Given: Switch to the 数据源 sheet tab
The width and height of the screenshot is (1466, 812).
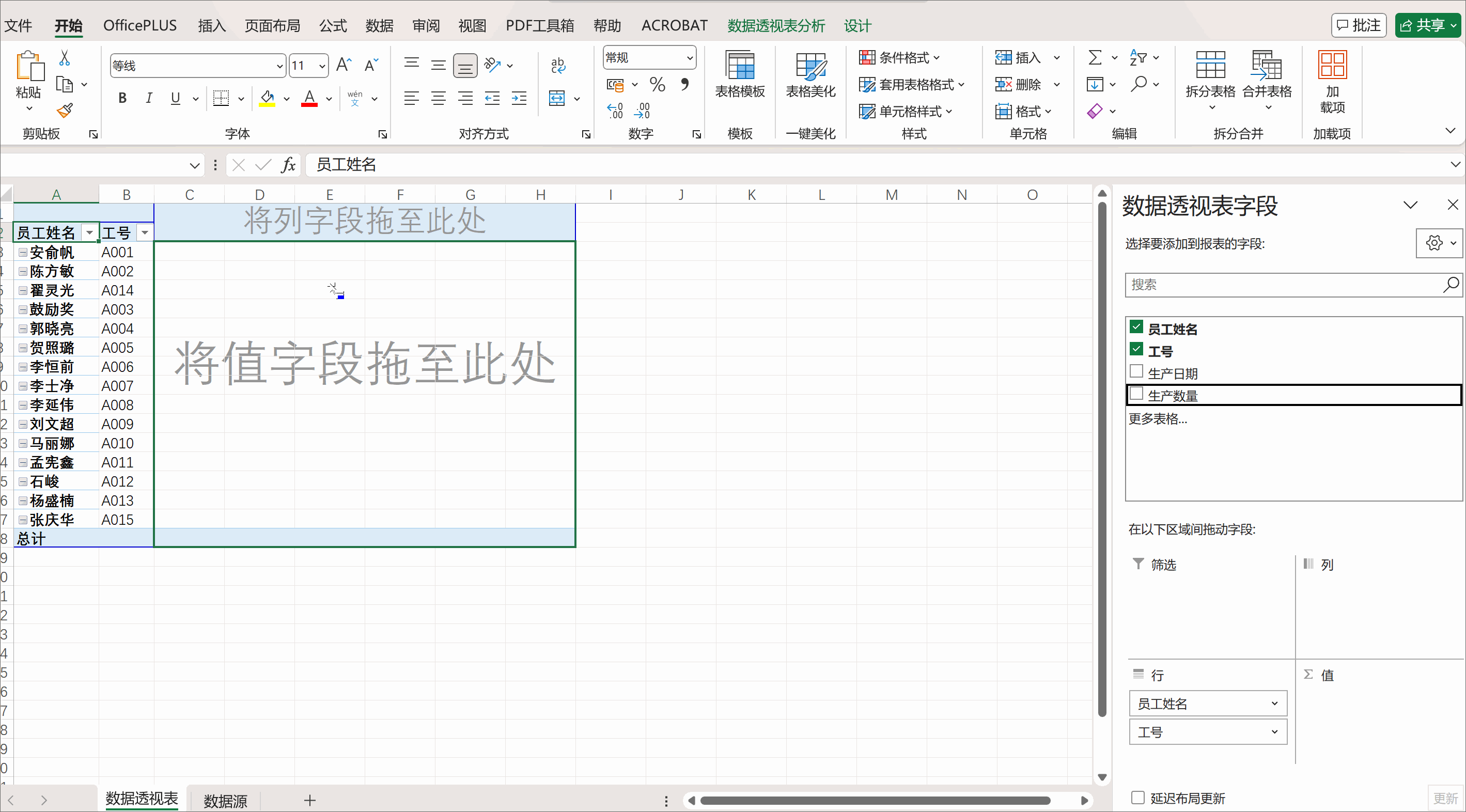Looking at the screenshot, I should 225,801.
